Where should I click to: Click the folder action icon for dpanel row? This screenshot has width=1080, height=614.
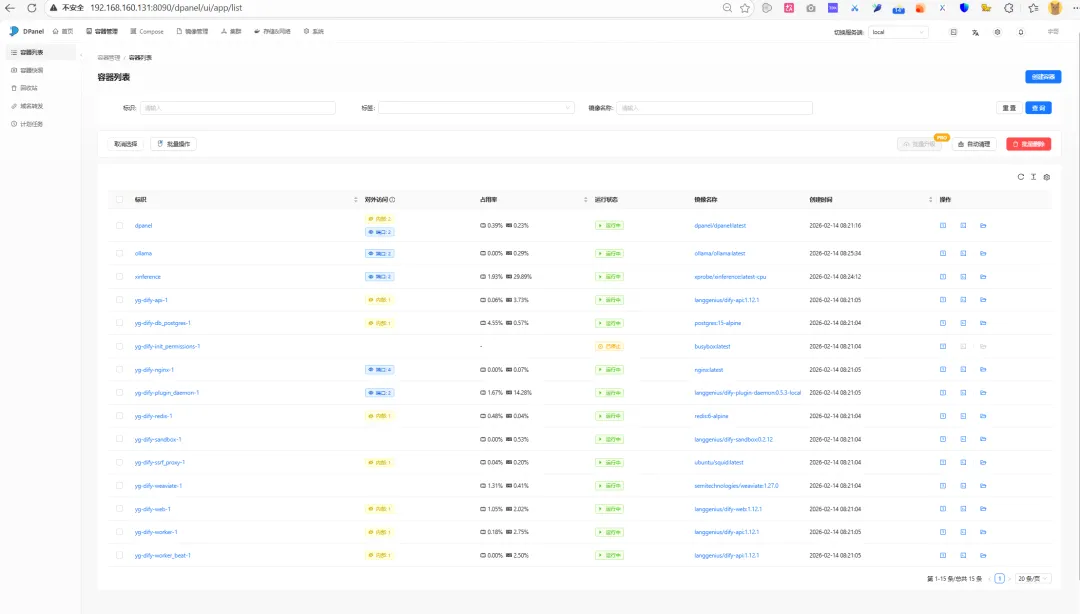(983, 225)
